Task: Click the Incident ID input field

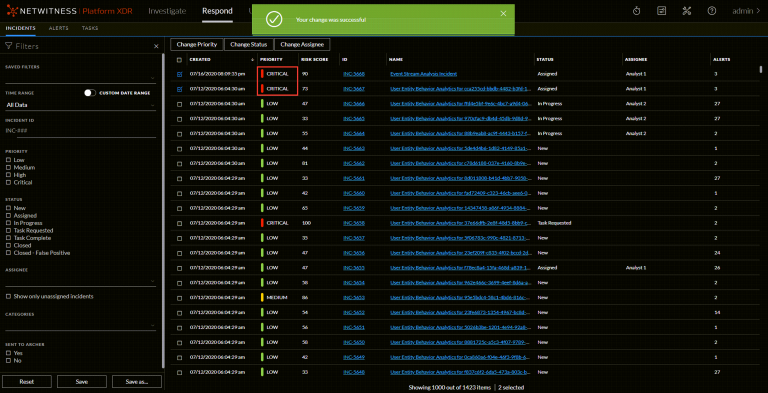Action: [80, 131]
